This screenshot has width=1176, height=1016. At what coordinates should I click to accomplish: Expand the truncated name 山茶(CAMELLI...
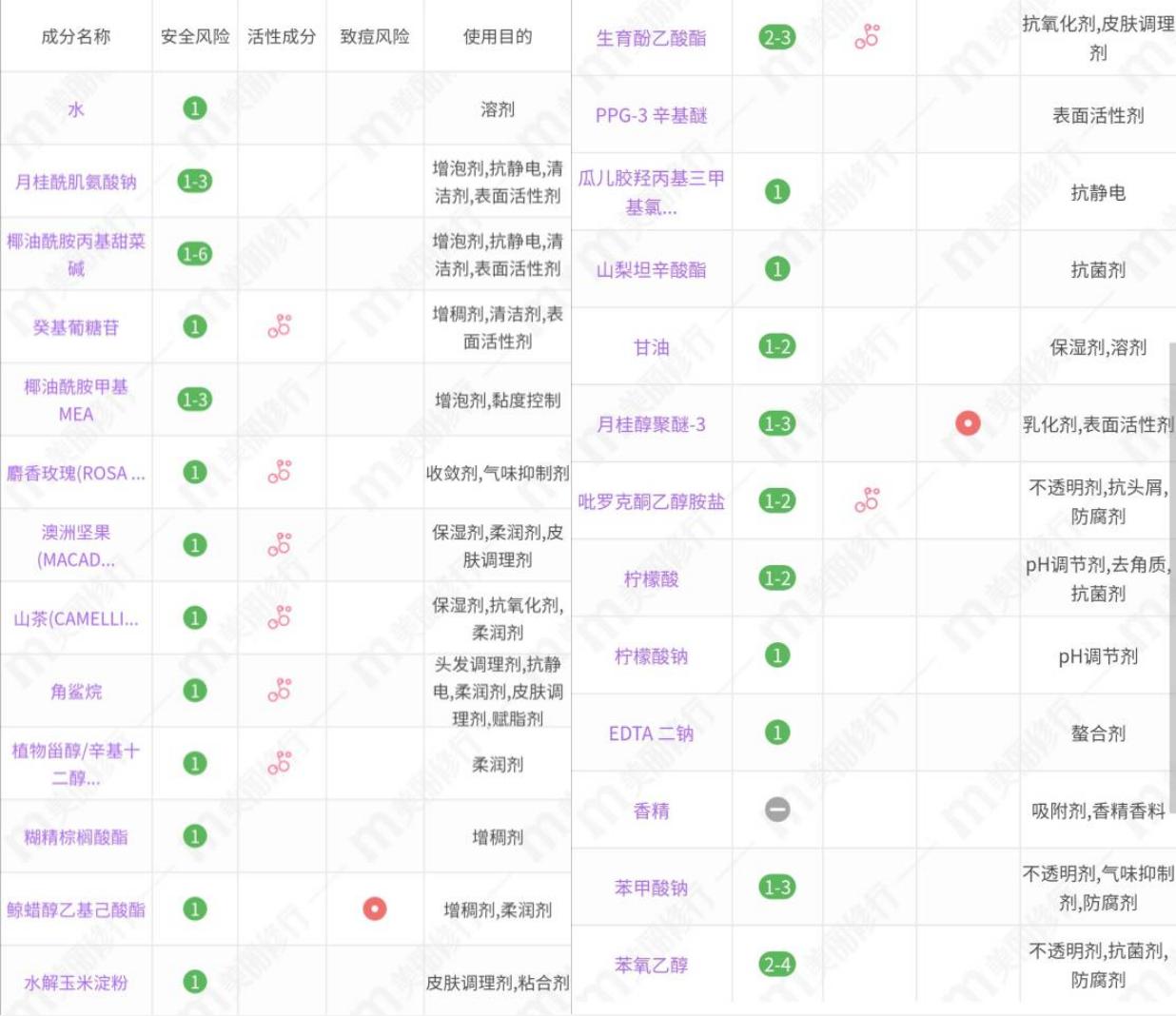coord(76,619)
